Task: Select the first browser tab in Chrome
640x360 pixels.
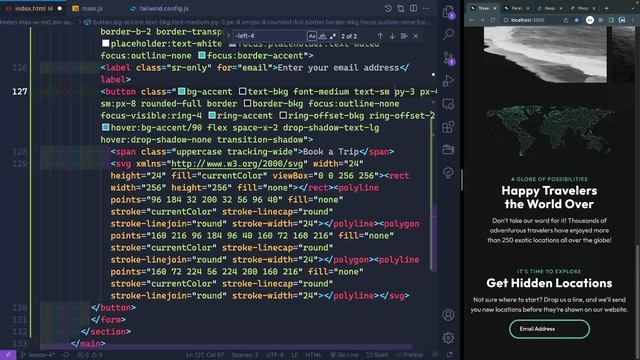Action: point(484,8)
